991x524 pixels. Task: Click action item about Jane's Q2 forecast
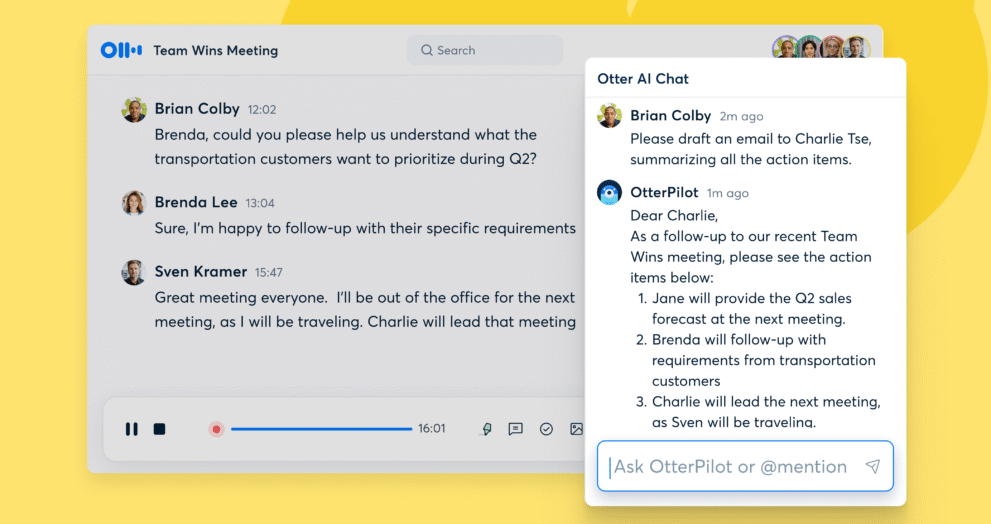pos(751,308)
